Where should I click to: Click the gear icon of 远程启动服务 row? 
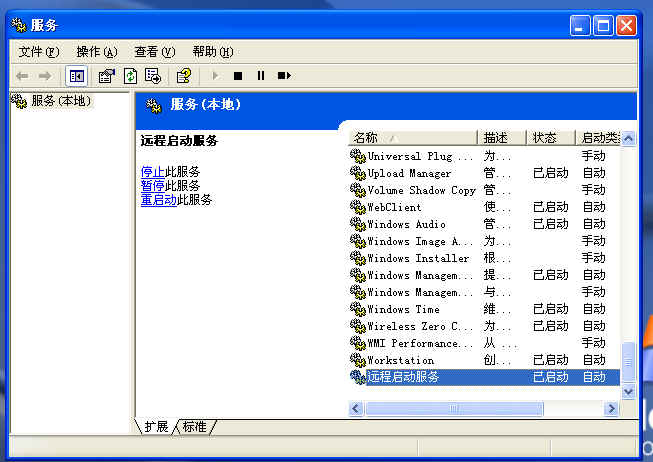pos(358,377)
